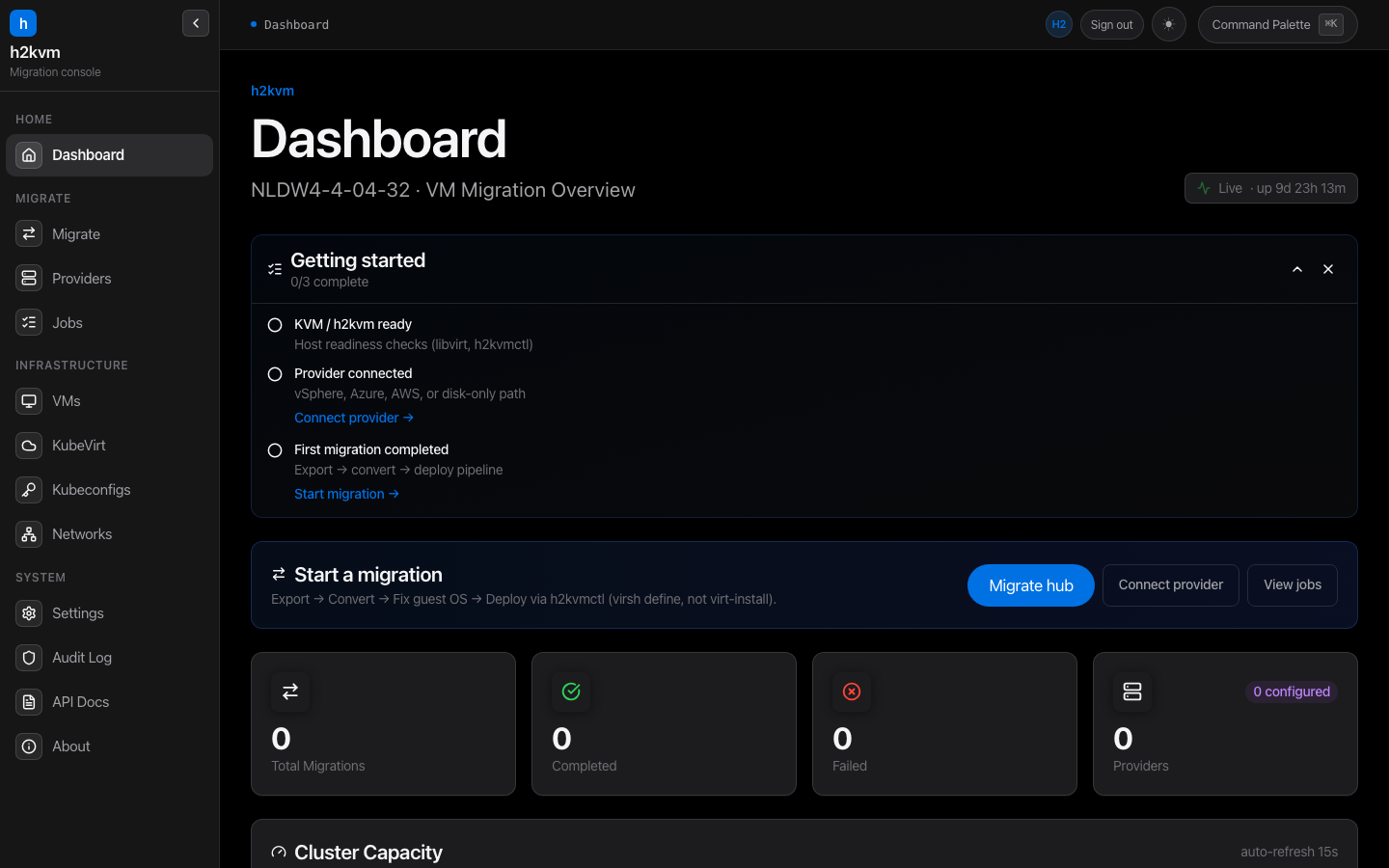Click the Cluster Capacity gauge icon
Screen dimensions: 1389x868
279,853
